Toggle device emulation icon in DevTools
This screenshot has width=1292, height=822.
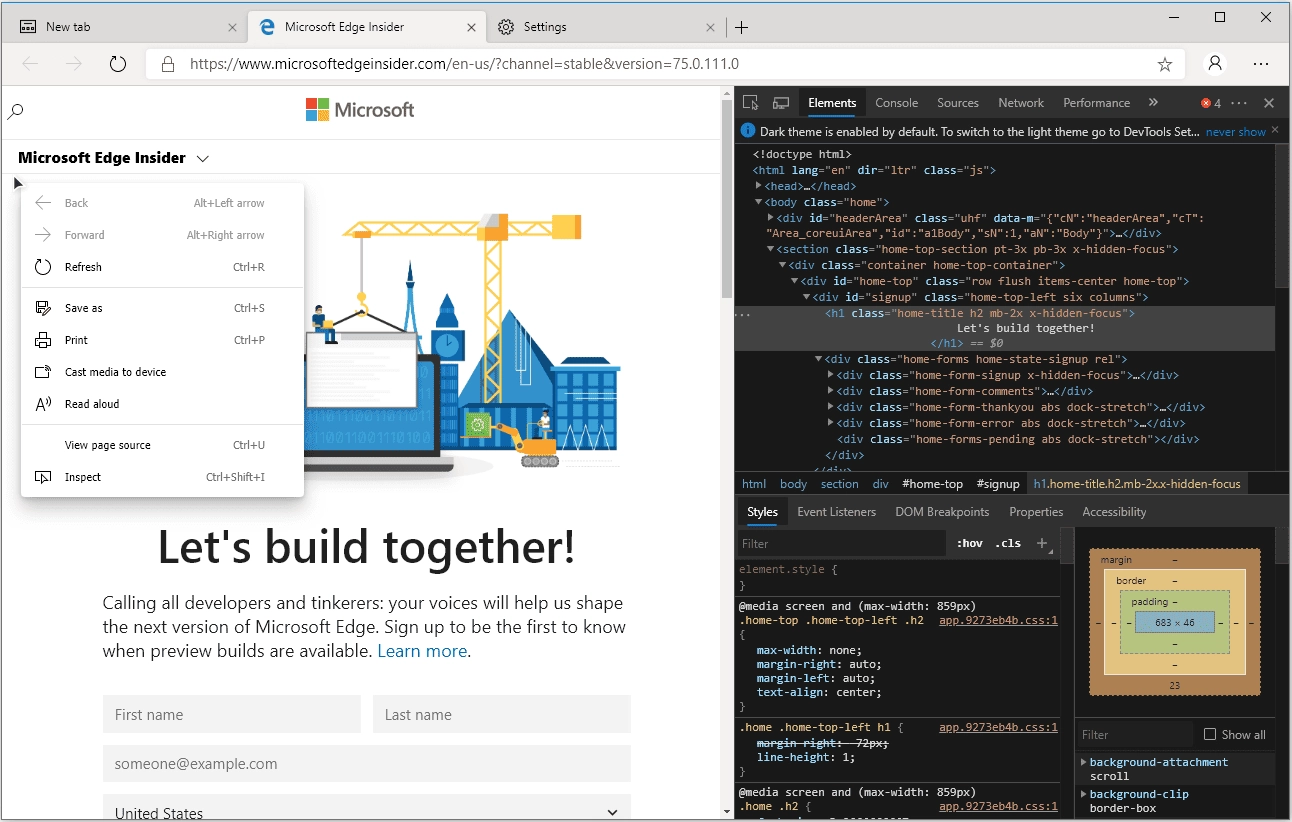coord(781,103)
